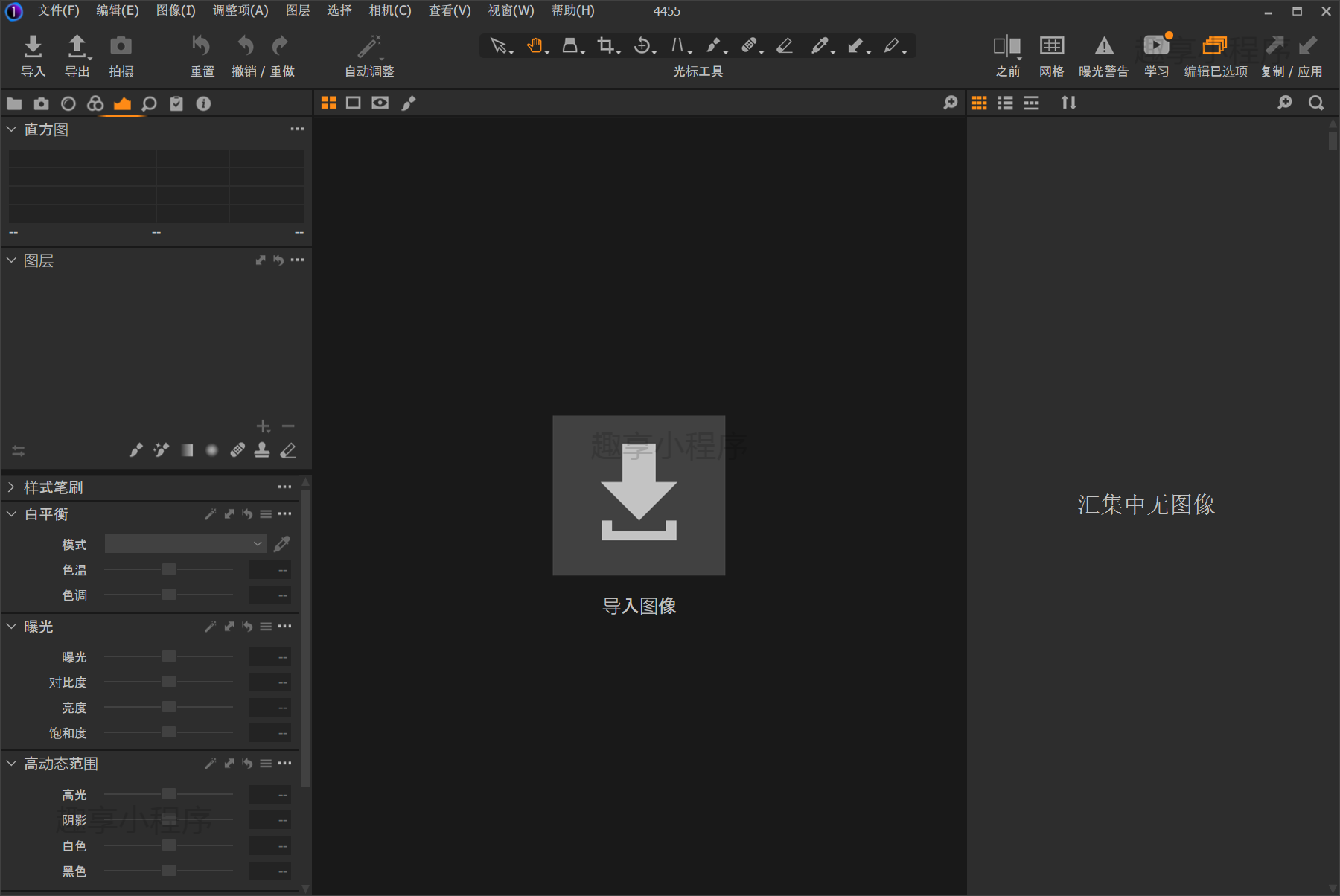This screenshot has height=896, width=1340.
Task: Collapse the 曝光 exposure panel
Action: [11, 626]
